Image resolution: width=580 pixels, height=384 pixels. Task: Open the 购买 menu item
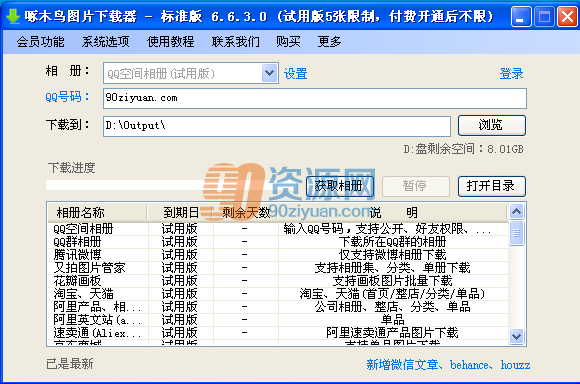point(288,41)
